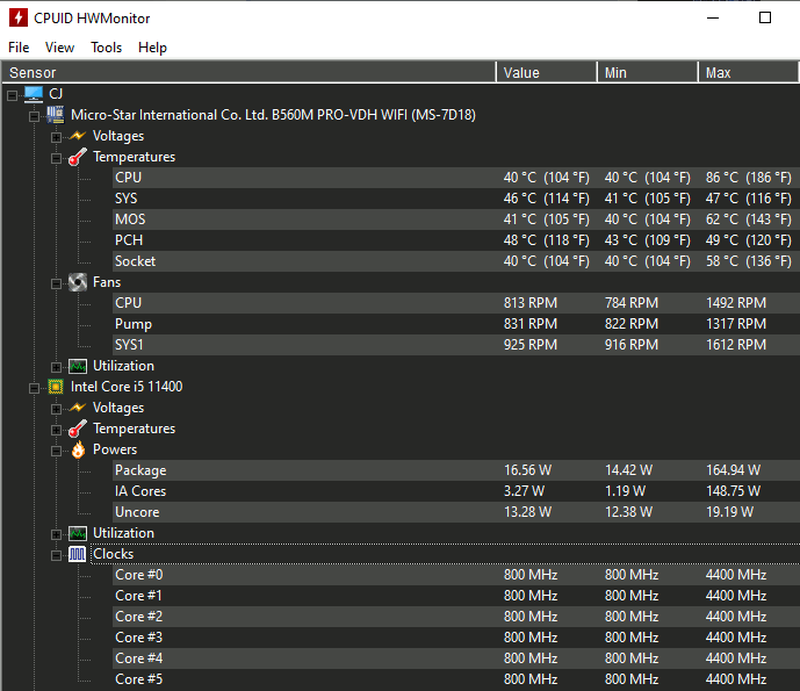Click the Fans fan icon
This screenshot has width=800, height=691.
(x=78, y=282)
